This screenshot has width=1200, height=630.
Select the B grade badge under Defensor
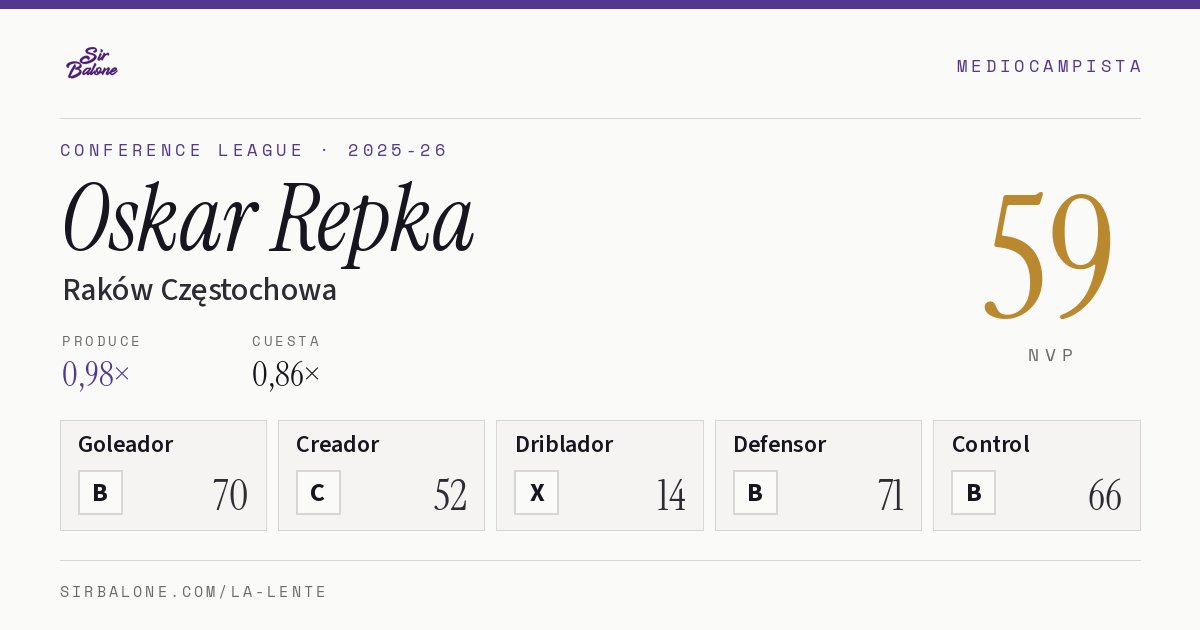tap(755, 493)
